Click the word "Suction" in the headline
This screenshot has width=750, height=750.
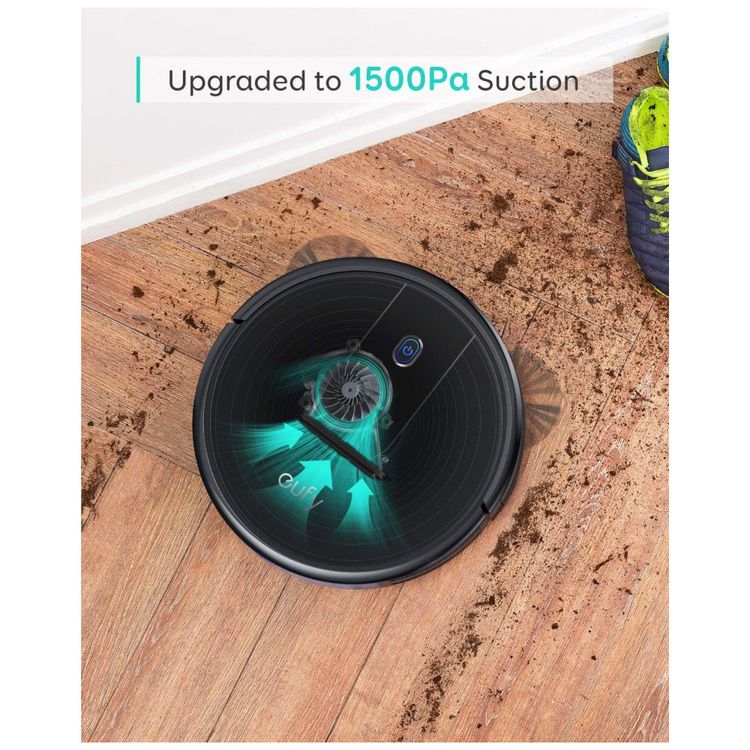click(528, 80)
